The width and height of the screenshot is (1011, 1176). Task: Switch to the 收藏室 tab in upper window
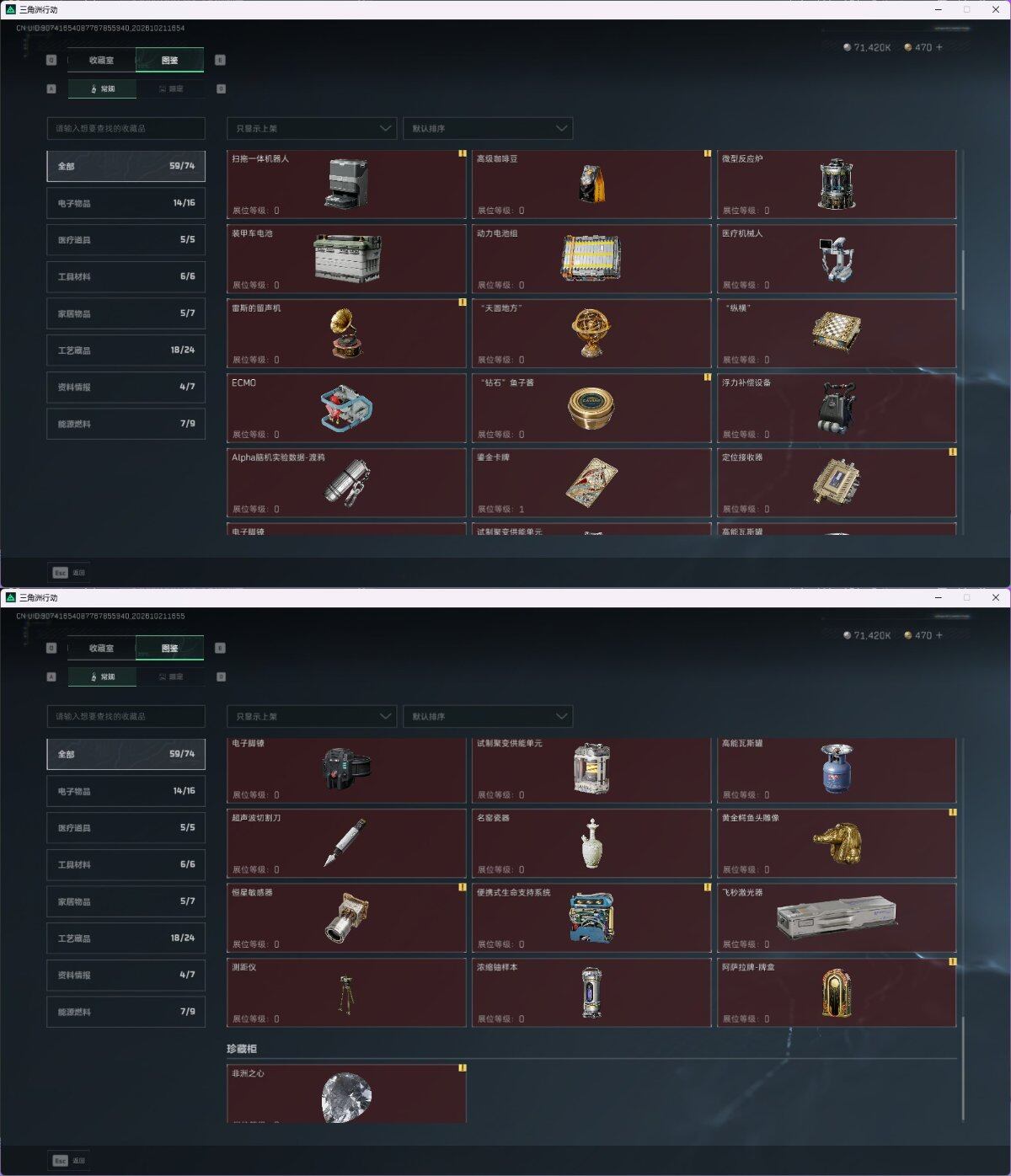point(101,60)
